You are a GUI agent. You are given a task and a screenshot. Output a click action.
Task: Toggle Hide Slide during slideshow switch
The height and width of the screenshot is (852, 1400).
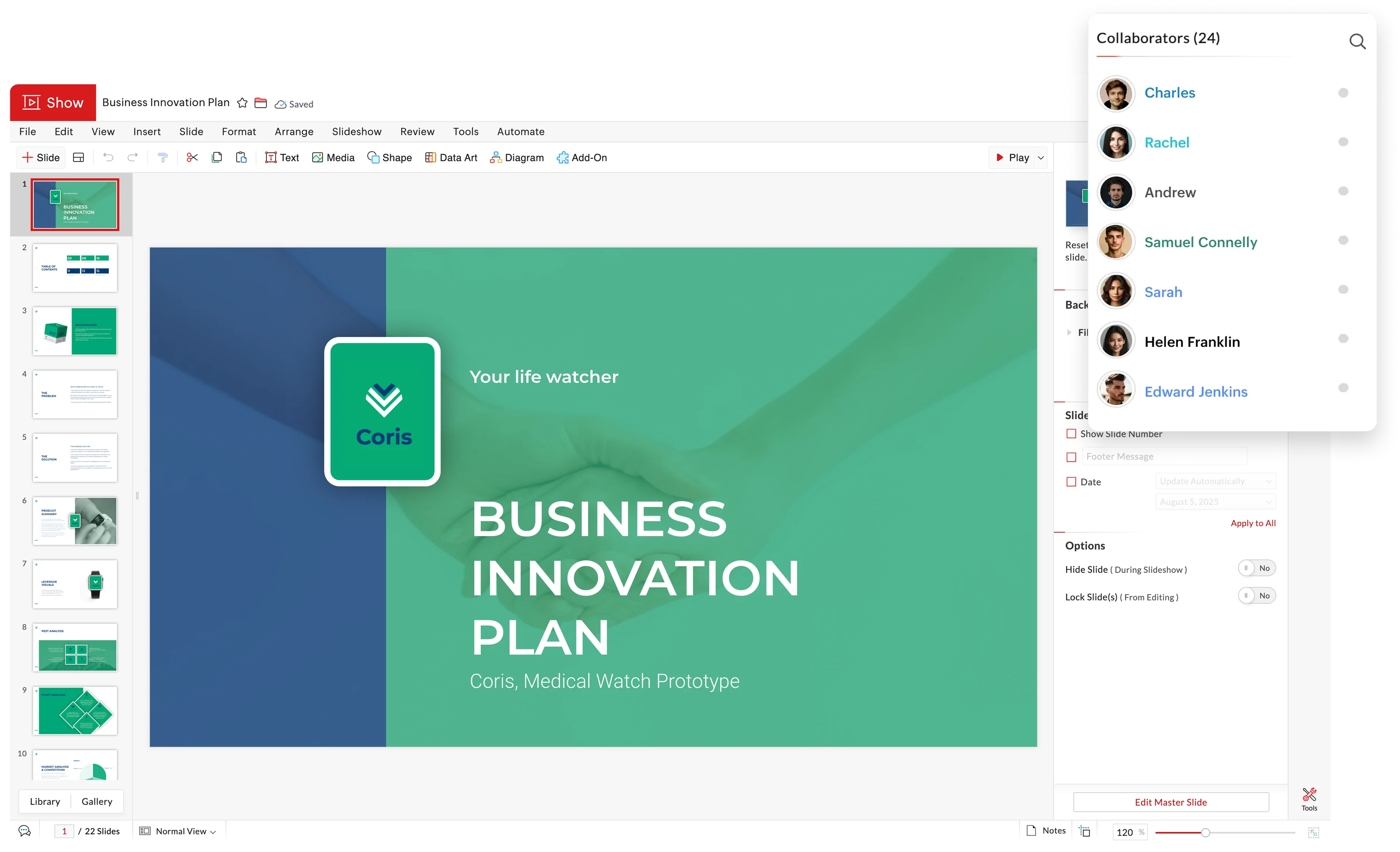[x=1256, y=568]
